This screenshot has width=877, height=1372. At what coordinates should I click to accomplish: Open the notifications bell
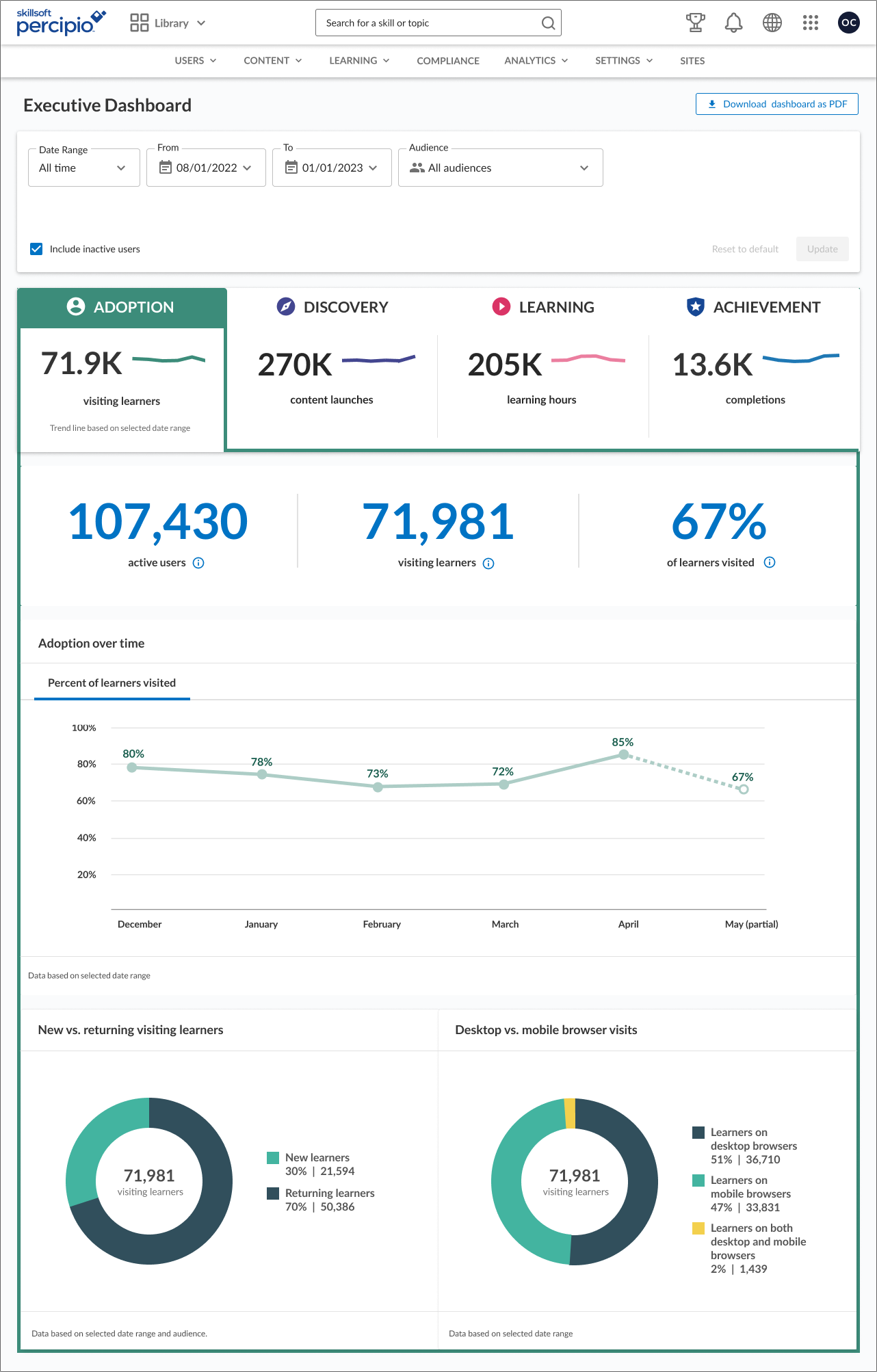tap(734, 23)
